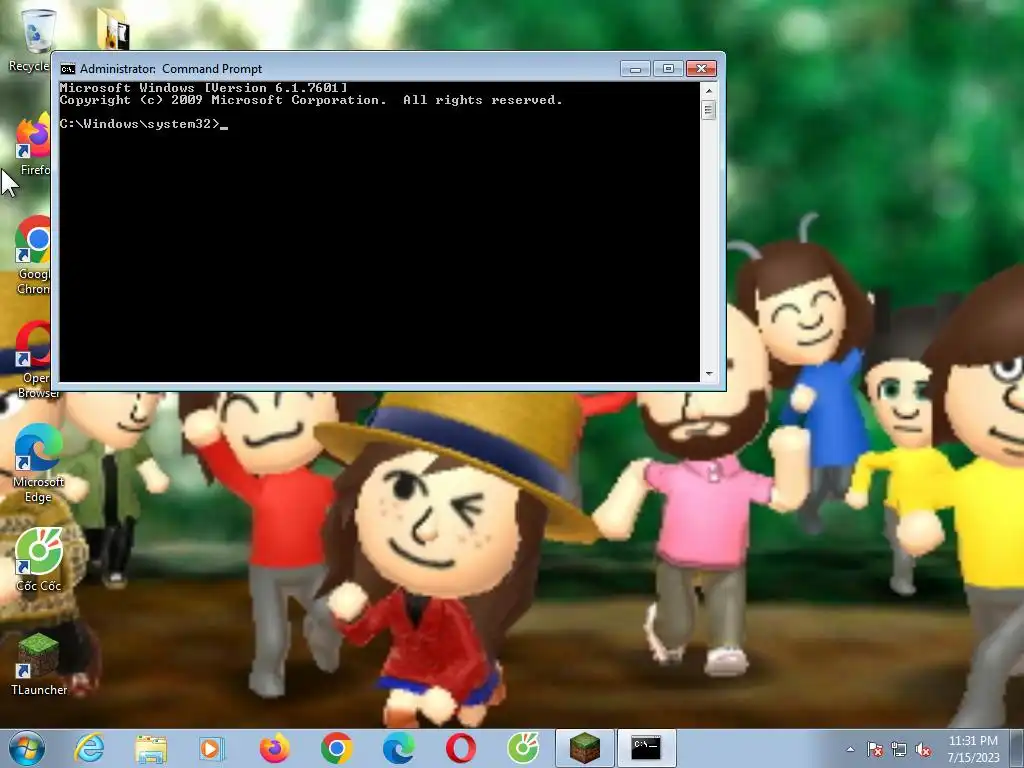
Task: Click the muted volume tray icon
Action: coord(923,750)
